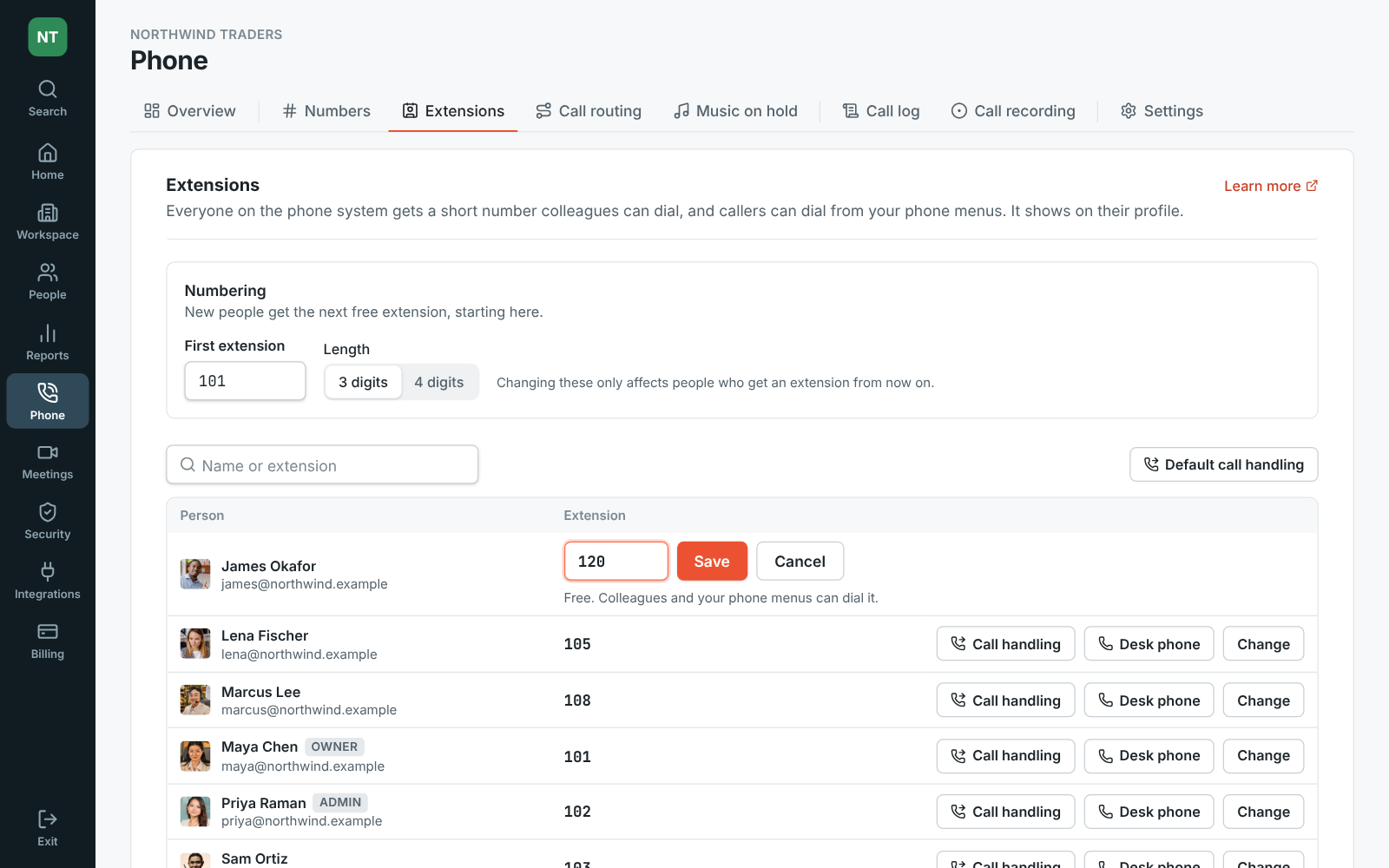
Task: Open Search in the sidebar
Action: [48, 99]
